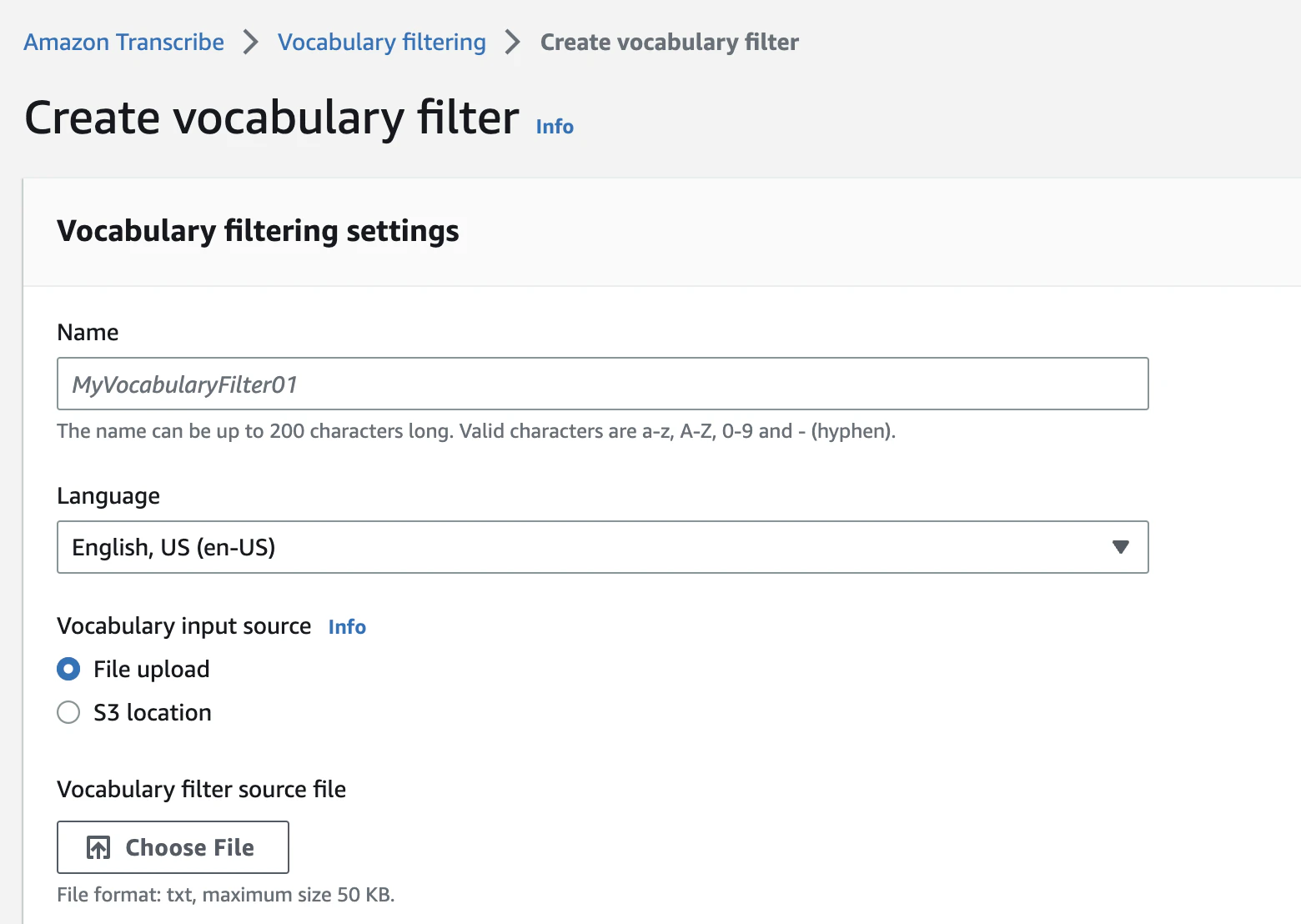1301x924 pixels.
Task: Click the 'Name' field label
Action: coord(88,333)
